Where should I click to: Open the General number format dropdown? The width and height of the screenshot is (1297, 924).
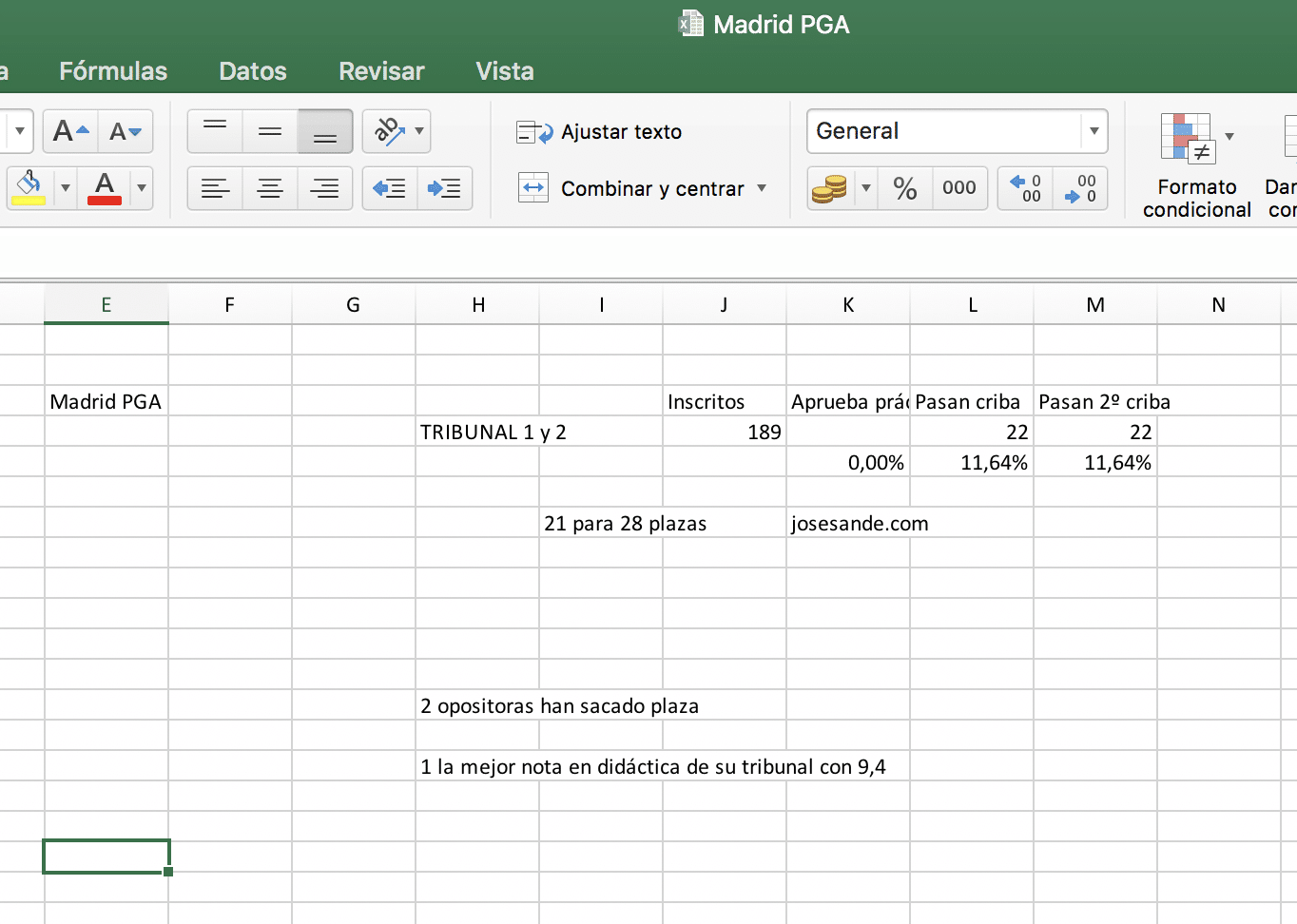1094,131
